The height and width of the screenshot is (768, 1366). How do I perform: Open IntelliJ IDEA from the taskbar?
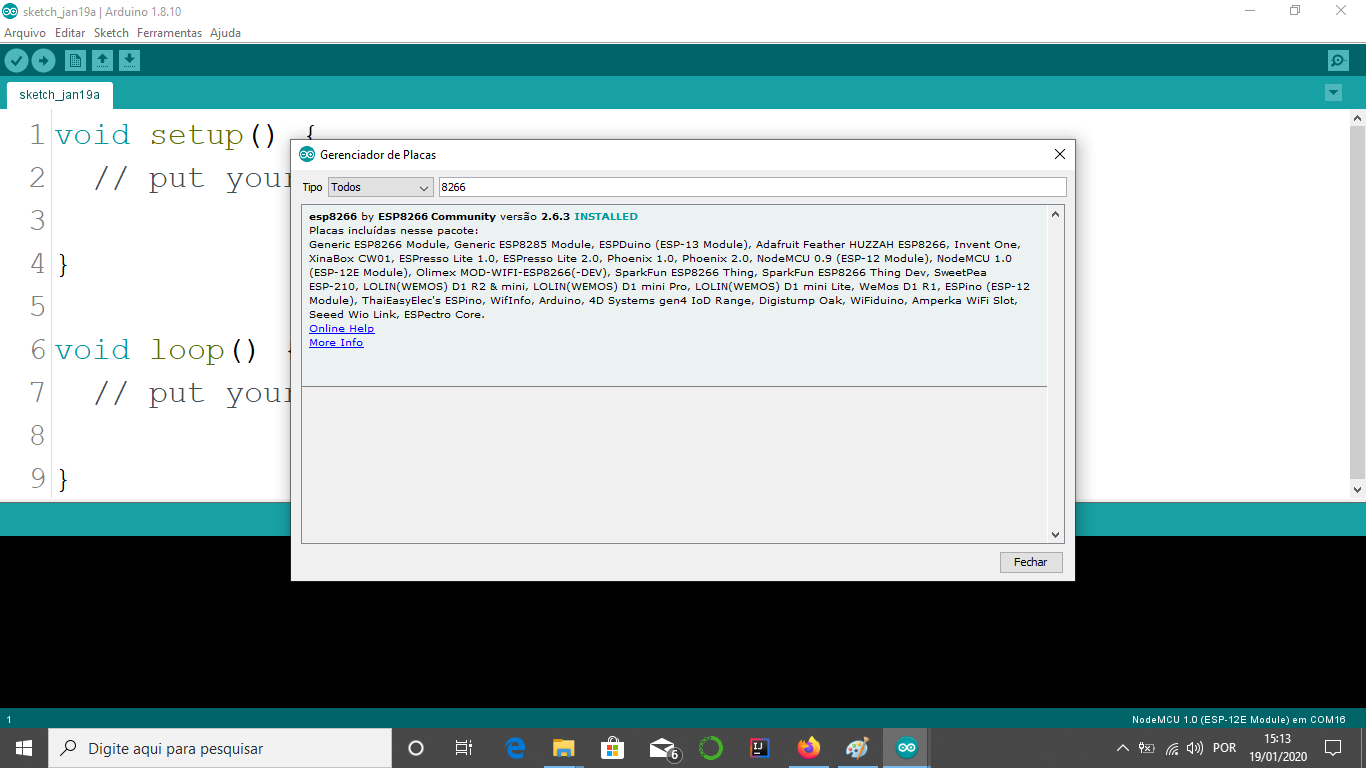[760, 748]
